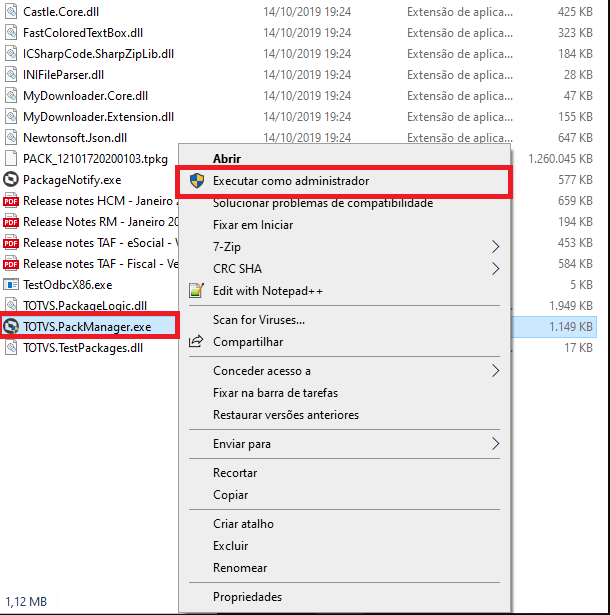Select the file name PackageNotify.exe
This screenshot has width=610, height=615.
click(72, 180)
